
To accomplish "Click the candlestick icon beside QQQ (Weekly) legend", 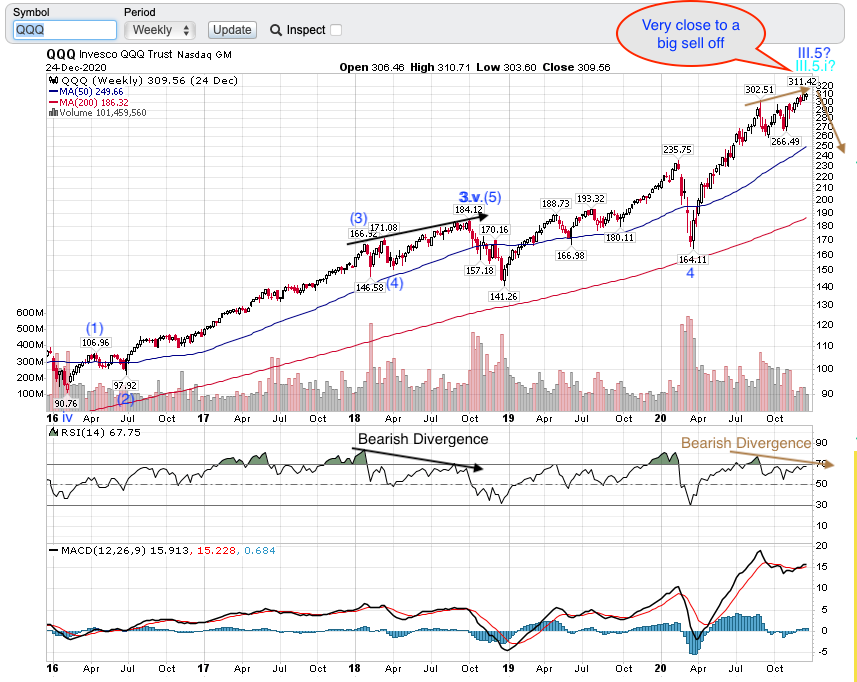I will click(52, 79).
